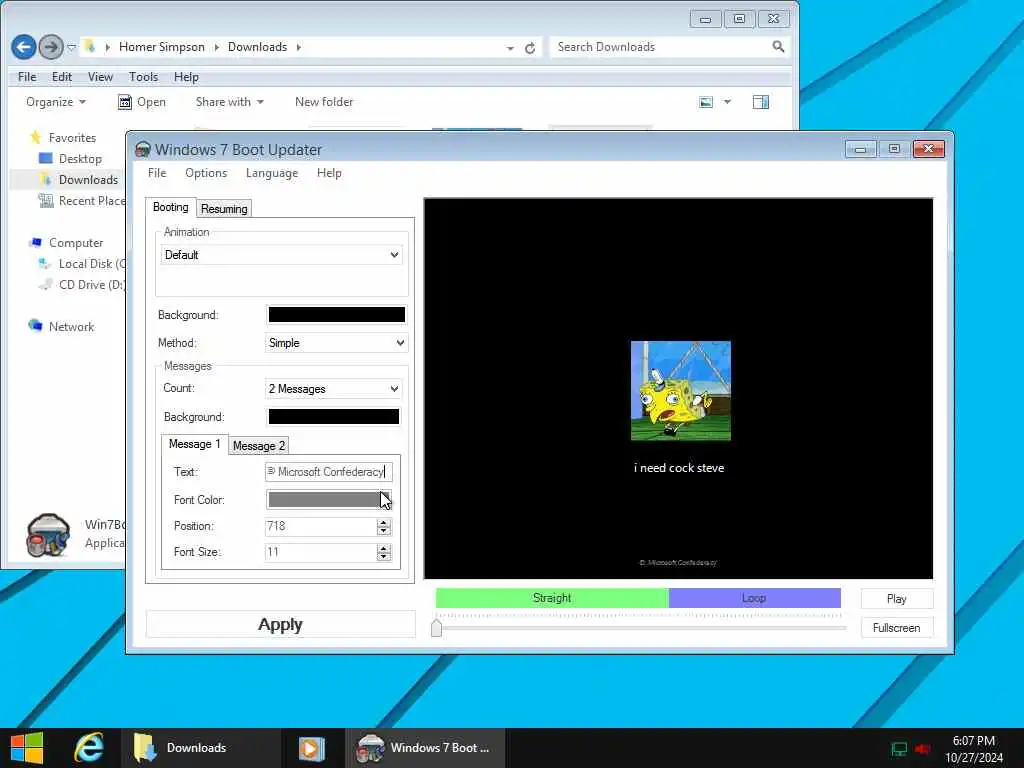Open the Options menu in Boot Updater
Viewport: 1024px width, 768px height.
[x=206, y=173]
